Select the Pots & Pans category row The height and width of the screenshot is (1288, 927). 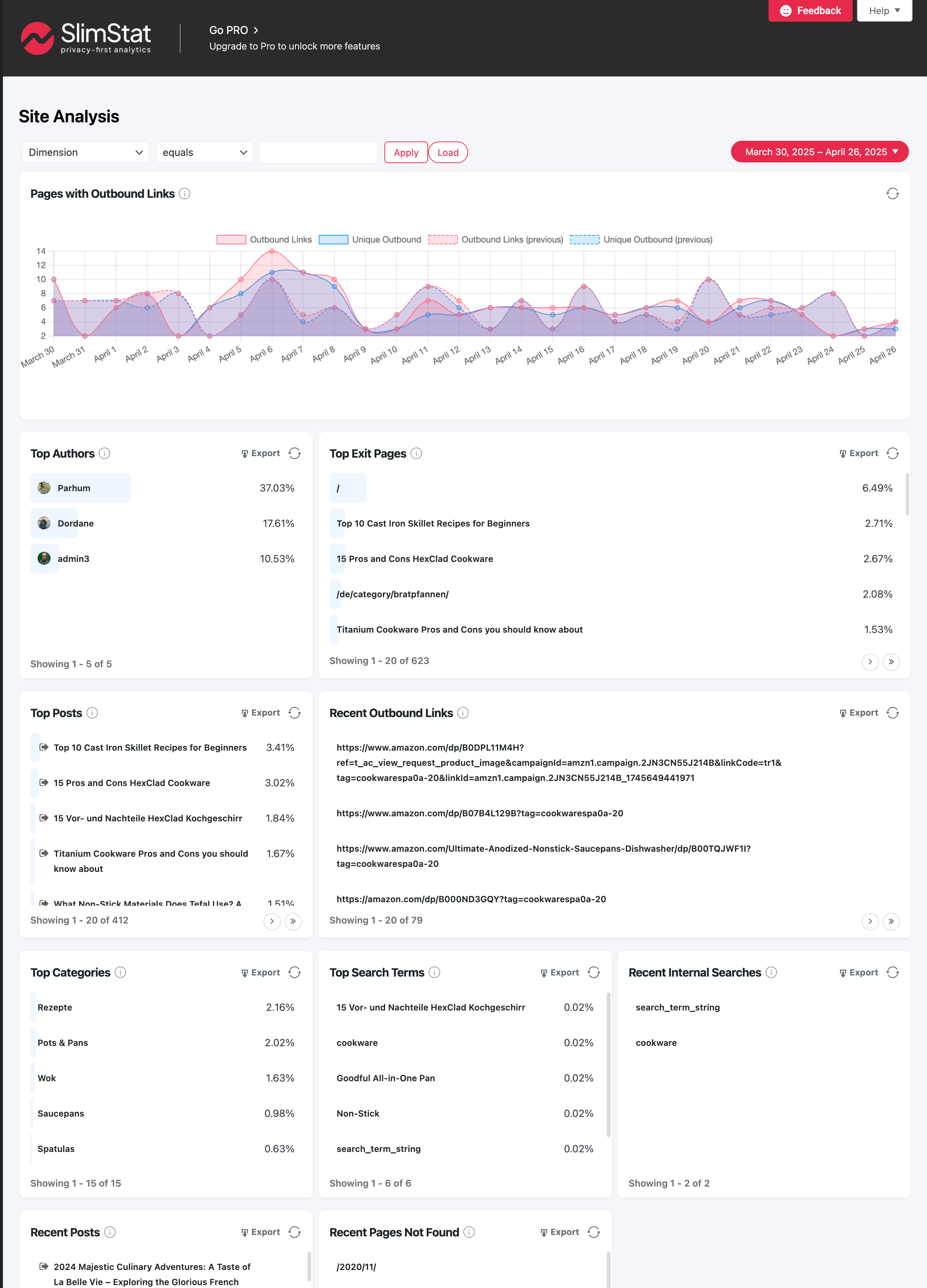tap(165, 1043)
